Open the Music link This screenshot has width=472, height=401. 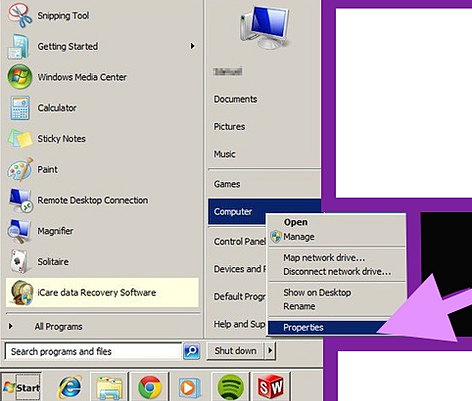[224, 154]
